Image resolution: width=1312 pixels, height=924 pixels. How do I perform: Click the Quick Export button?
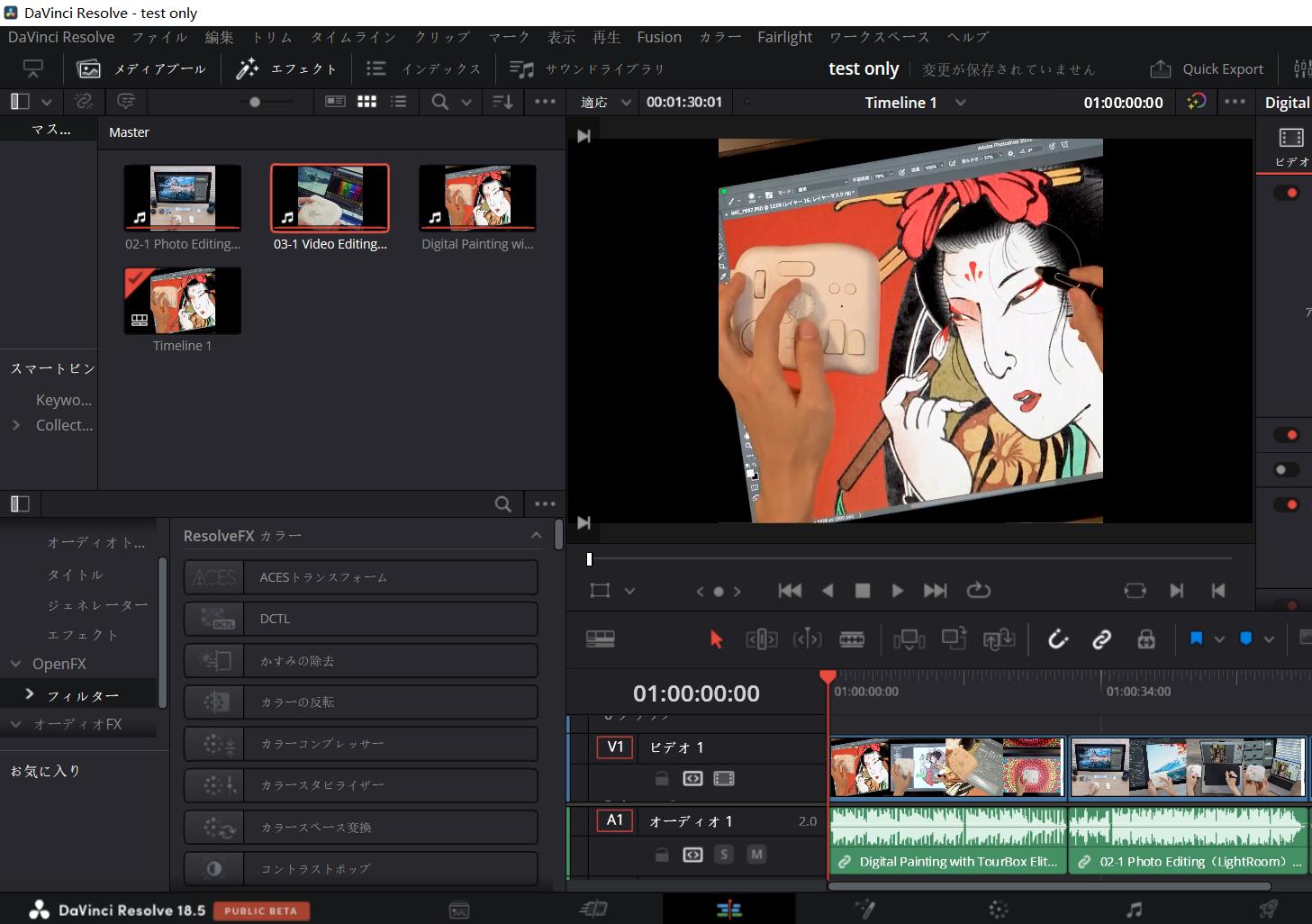point(1207,69)
